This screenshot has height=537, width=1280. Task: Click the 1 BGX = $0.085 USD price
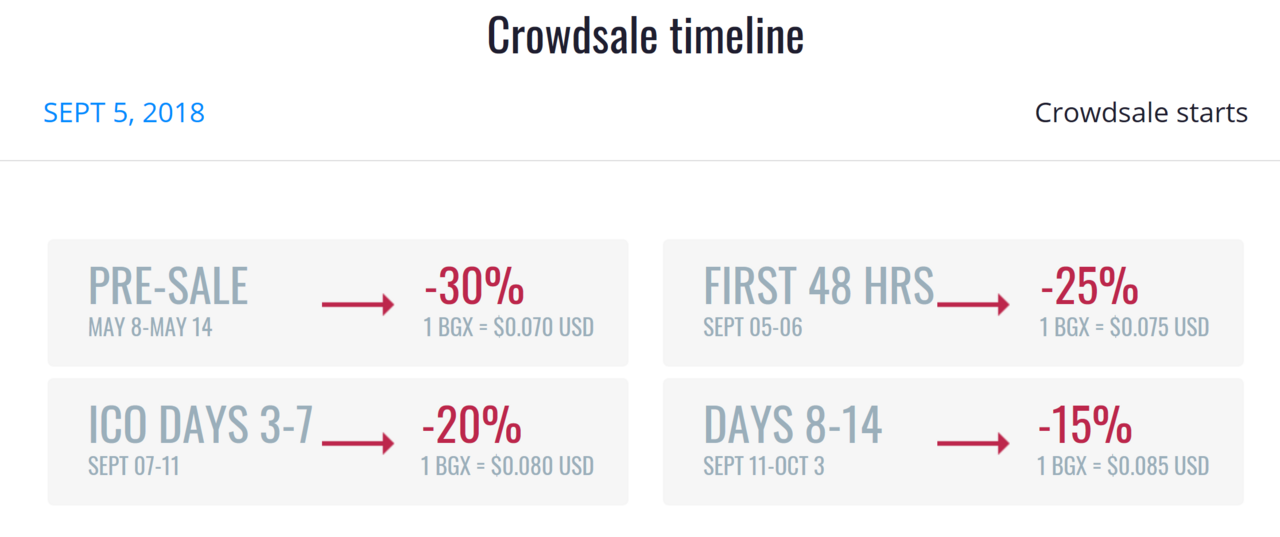point(1124,466)
